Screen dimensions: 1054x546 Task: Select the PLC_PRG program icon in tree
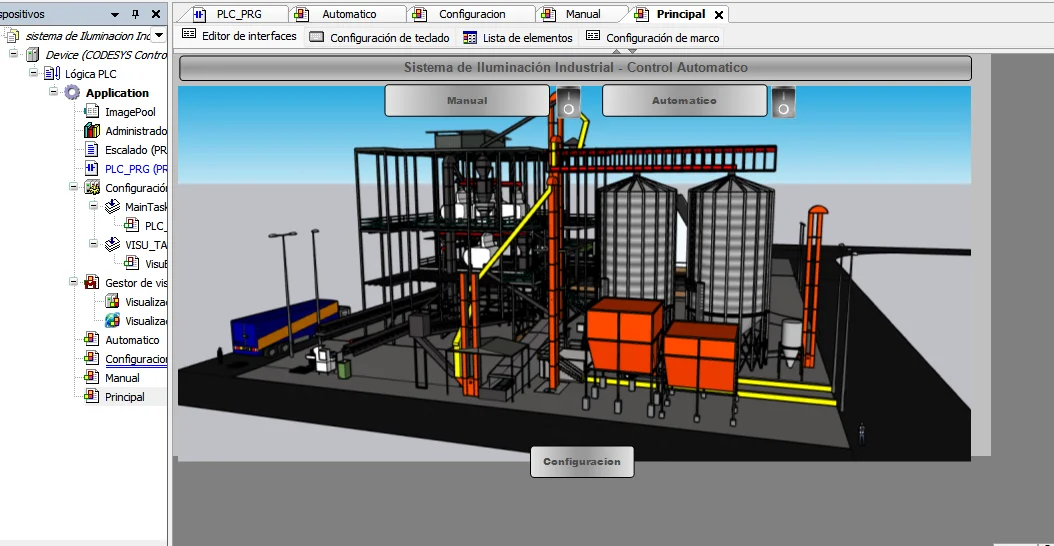tap(91, 169)
